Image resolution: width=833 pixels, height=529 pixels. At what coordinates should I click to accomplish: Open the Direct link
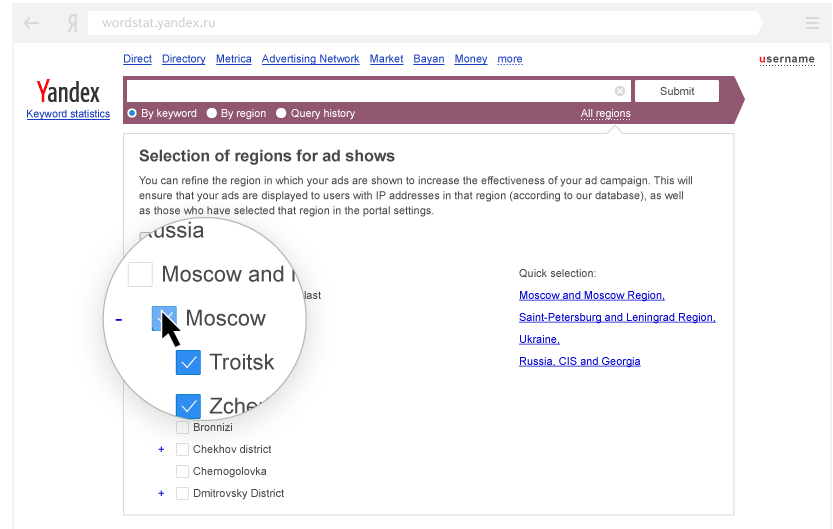[138, 59]
